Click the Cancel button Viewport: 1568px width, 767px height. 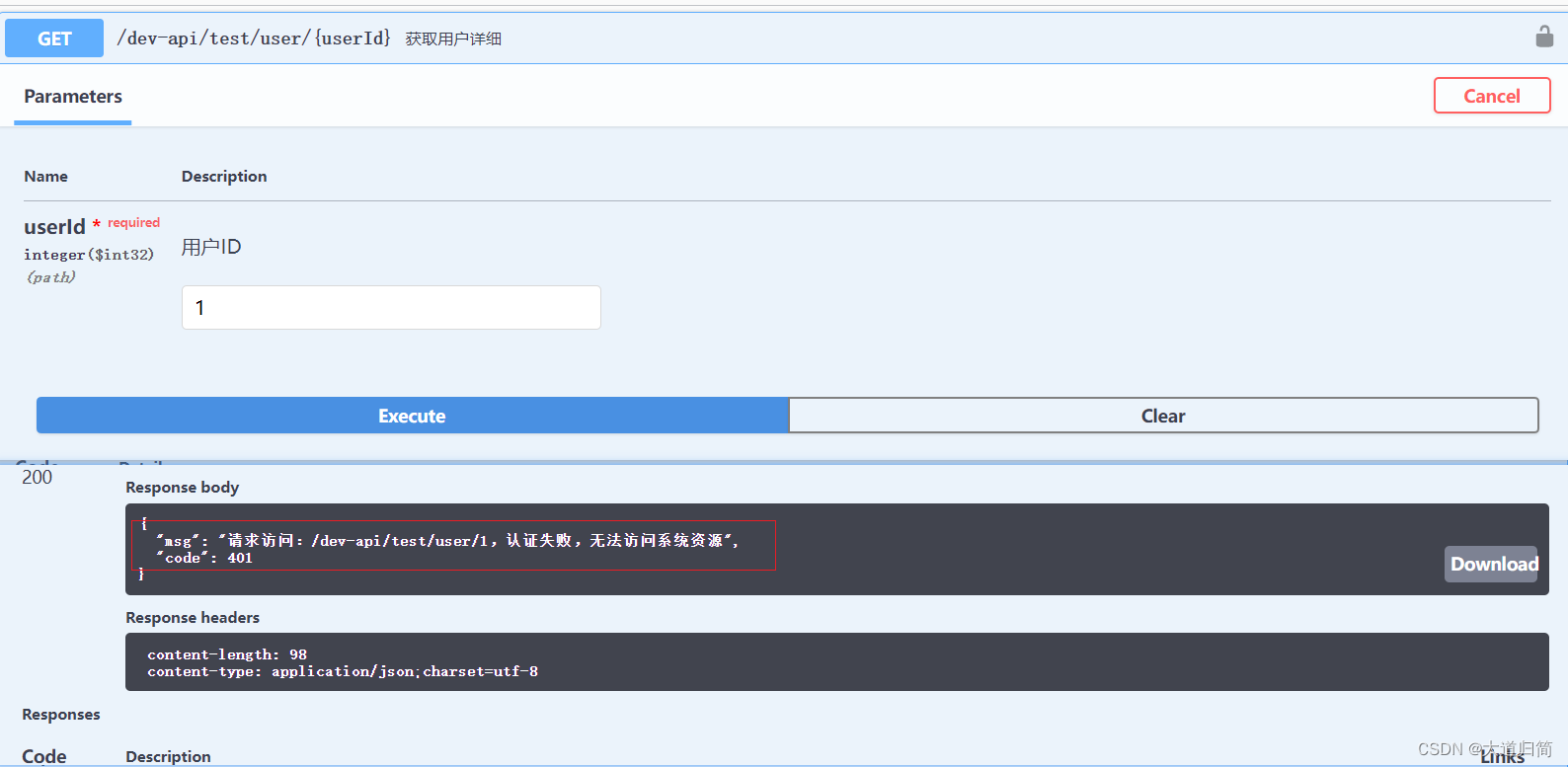[1492, 96]
